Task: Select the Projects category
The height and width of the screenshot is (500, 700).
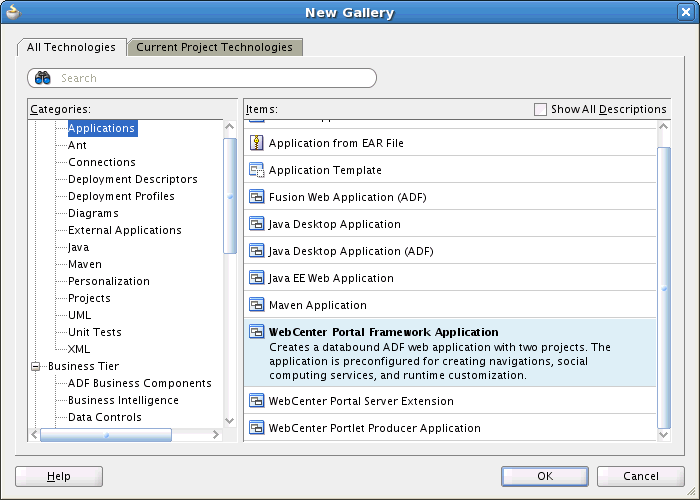Action: 89,298
